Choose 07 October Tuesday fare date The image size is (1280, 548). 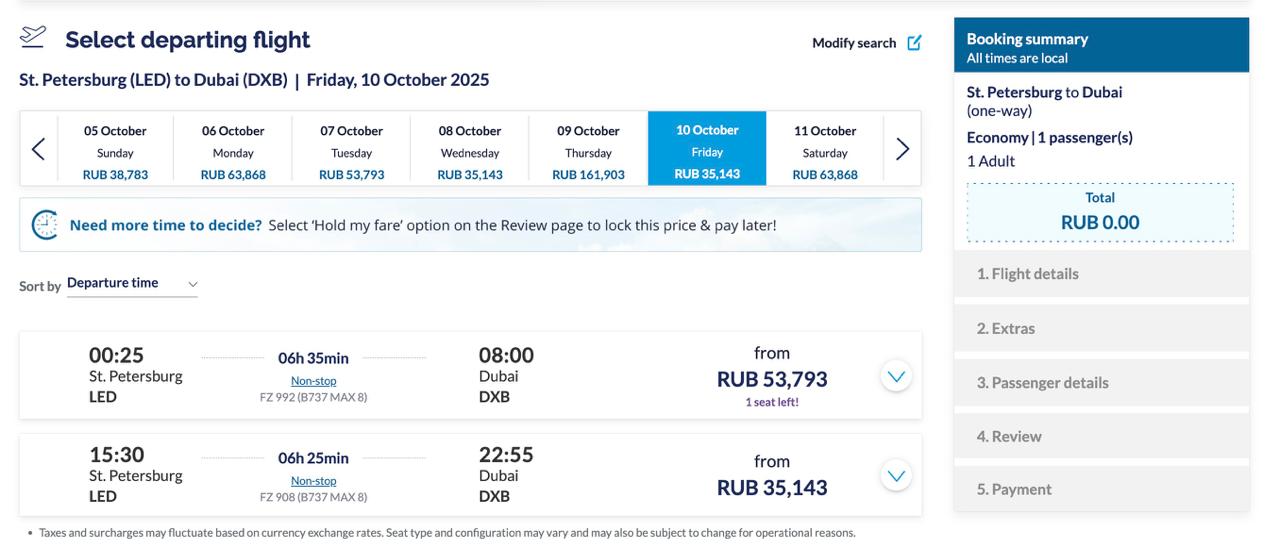[351, 149]
